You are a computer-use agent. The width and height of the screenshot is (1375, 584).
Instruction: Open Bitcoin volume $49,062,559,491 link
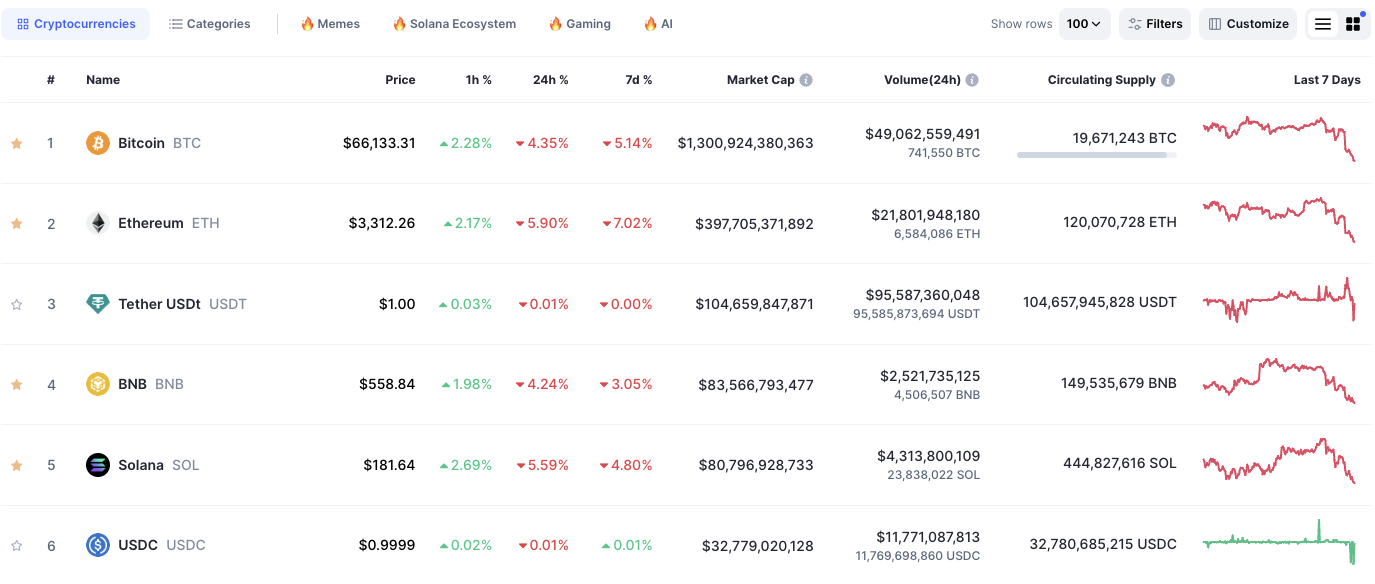(x=923, y=133)
